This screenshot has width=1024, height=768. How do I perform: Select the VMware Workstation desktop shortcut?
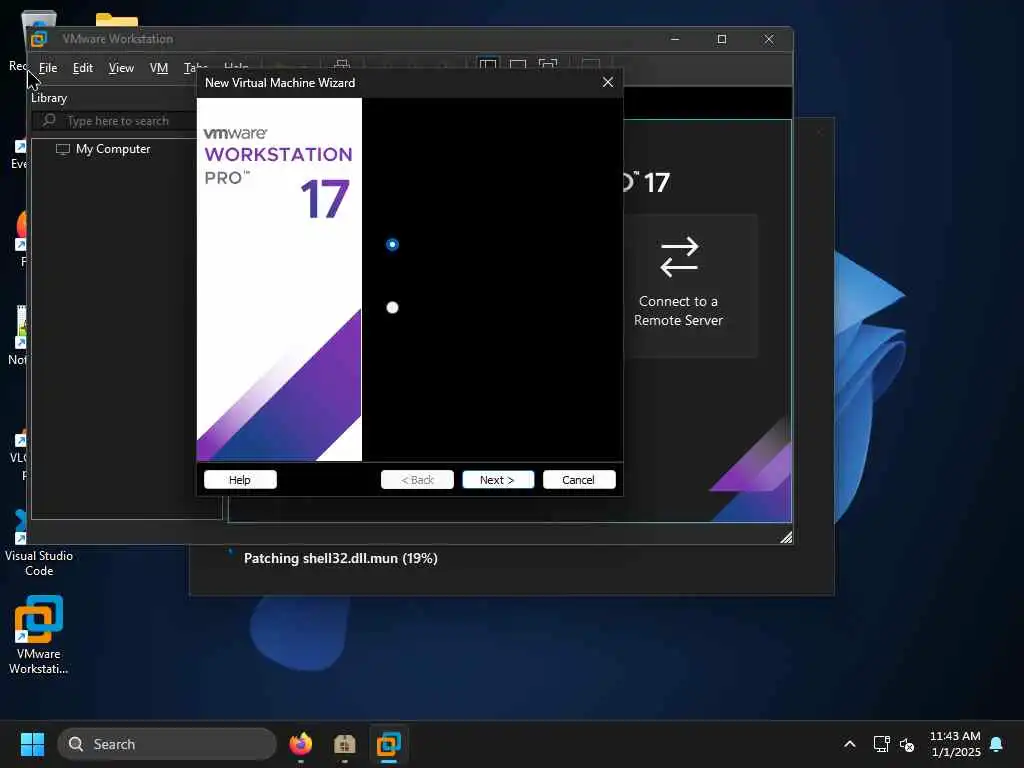pos(39,634)
